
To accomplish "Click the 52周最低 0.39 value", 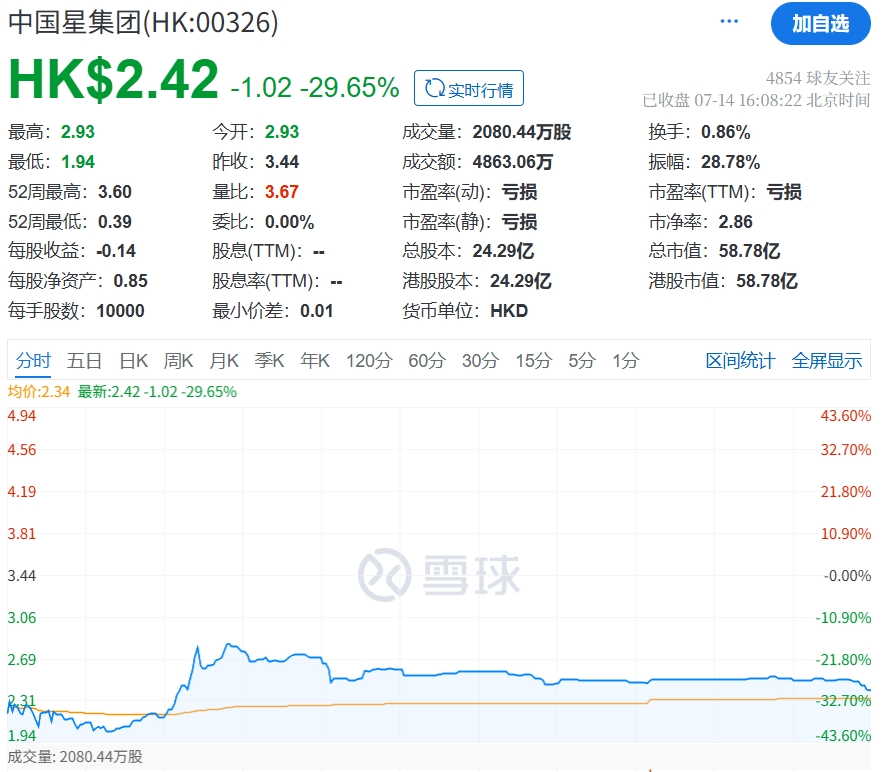I will coord(115,221).
